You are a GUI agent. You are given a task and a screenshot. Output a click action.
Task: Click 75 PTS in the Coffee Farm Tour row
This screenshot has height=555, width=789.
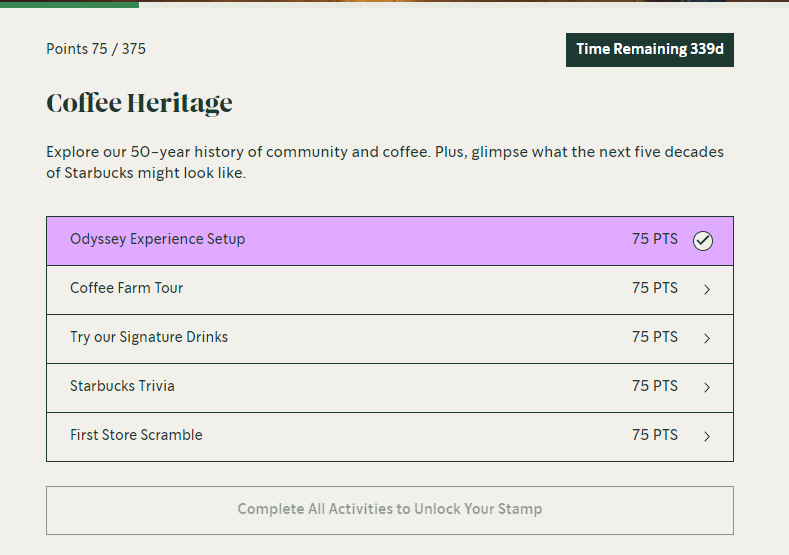[655, 288]
